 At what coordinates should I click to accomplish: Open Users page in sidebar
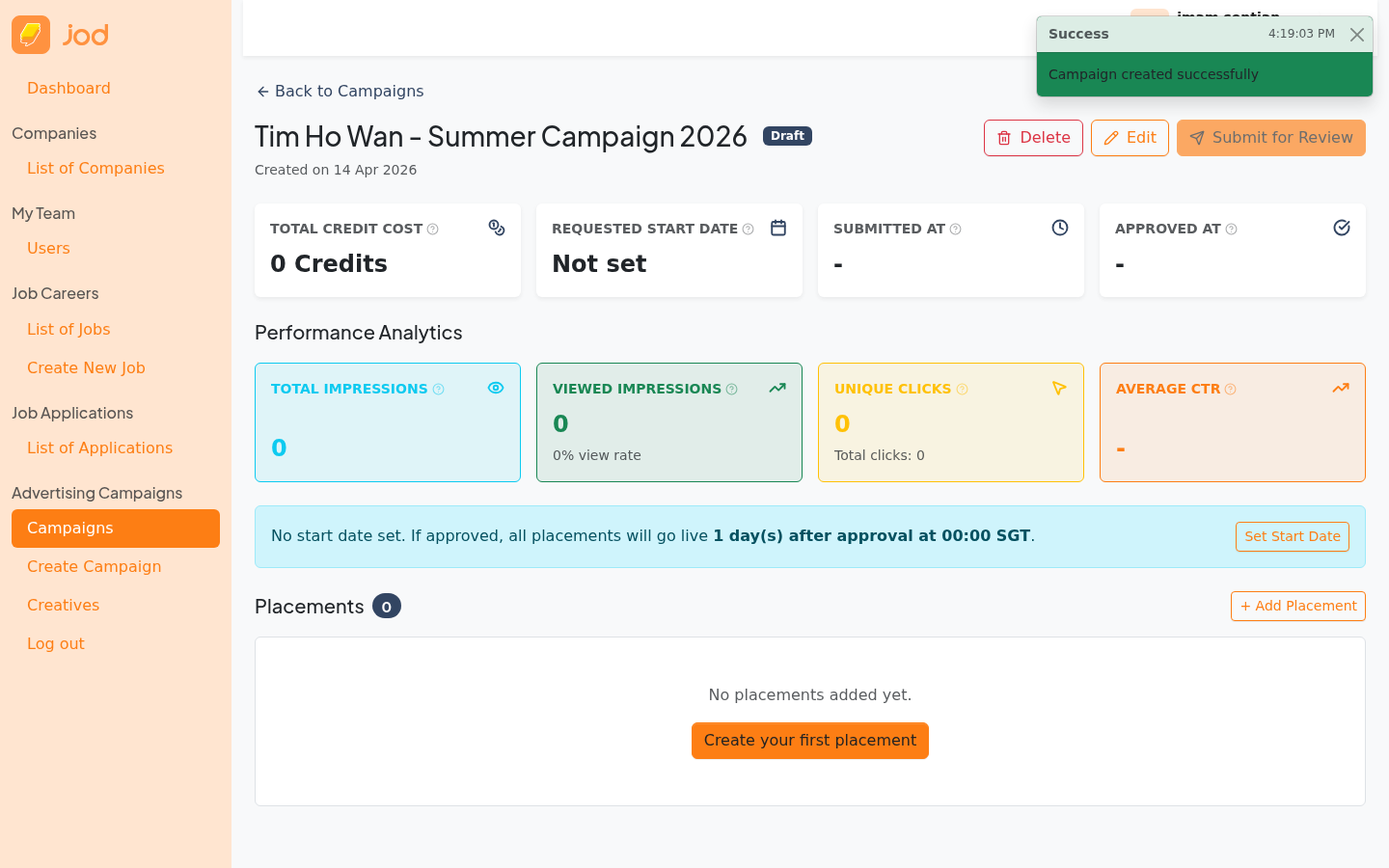point(48,249)
